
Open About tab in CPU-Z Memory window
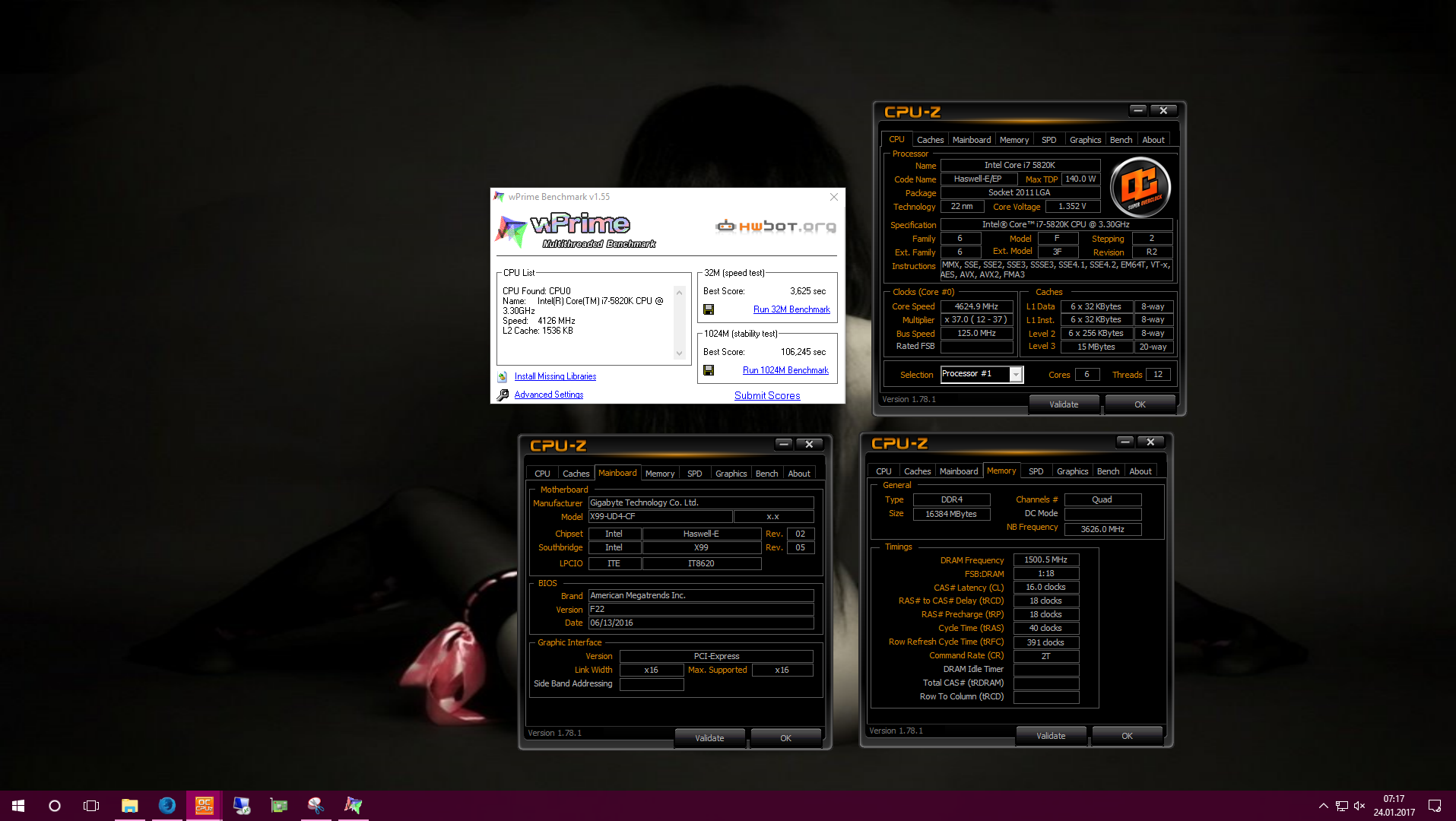pyautogui.click(x=1140, y=471)
